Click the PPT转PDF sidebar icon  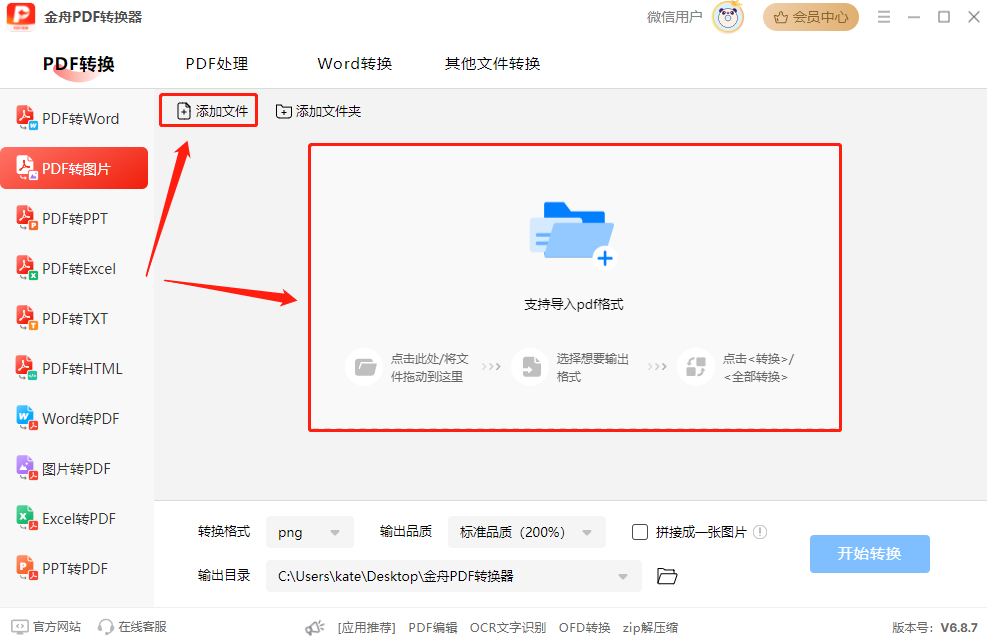(26, 568)
